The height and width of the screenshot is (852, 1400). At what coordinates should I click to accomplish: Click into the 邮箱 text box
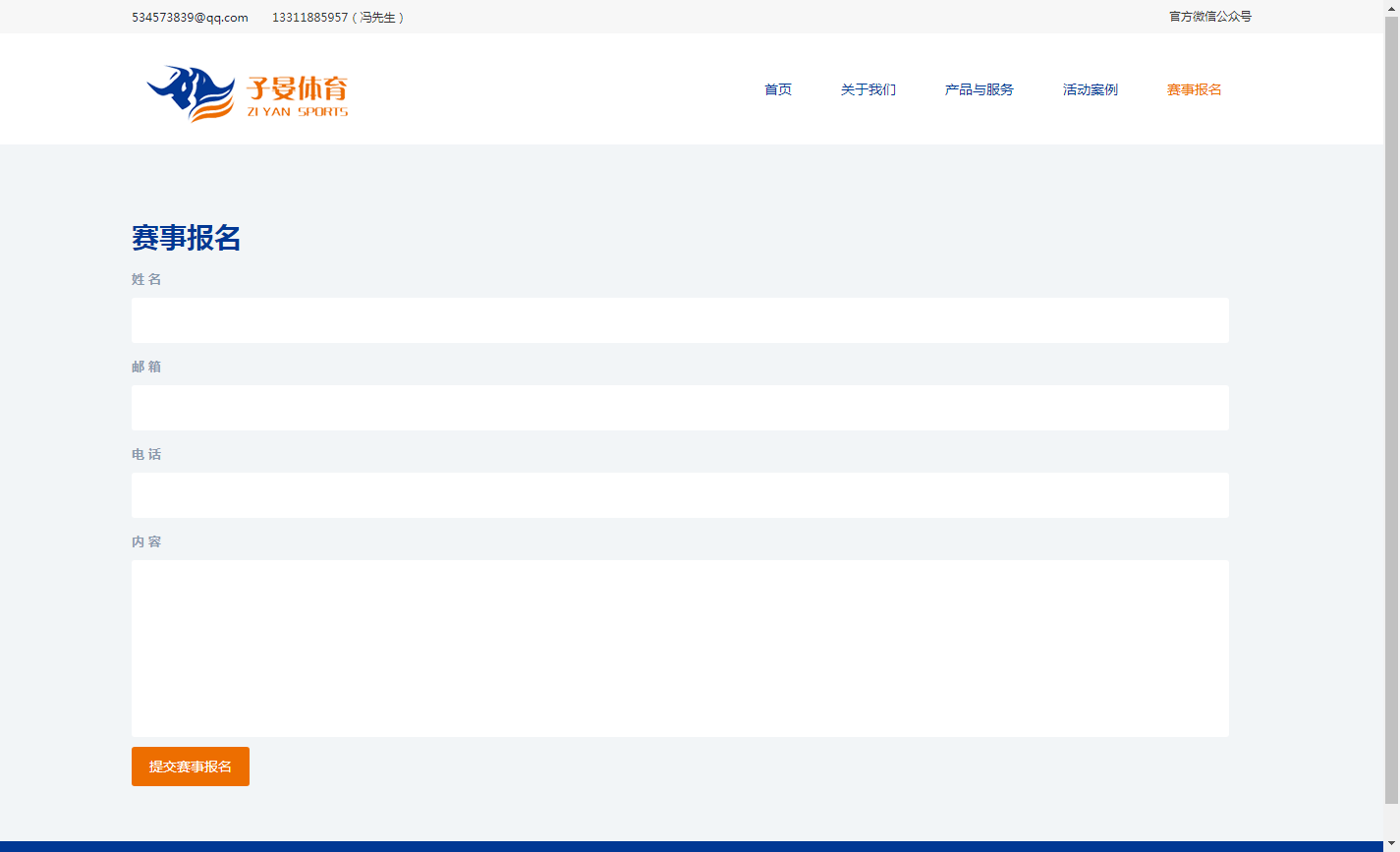(x=680, y=408)
